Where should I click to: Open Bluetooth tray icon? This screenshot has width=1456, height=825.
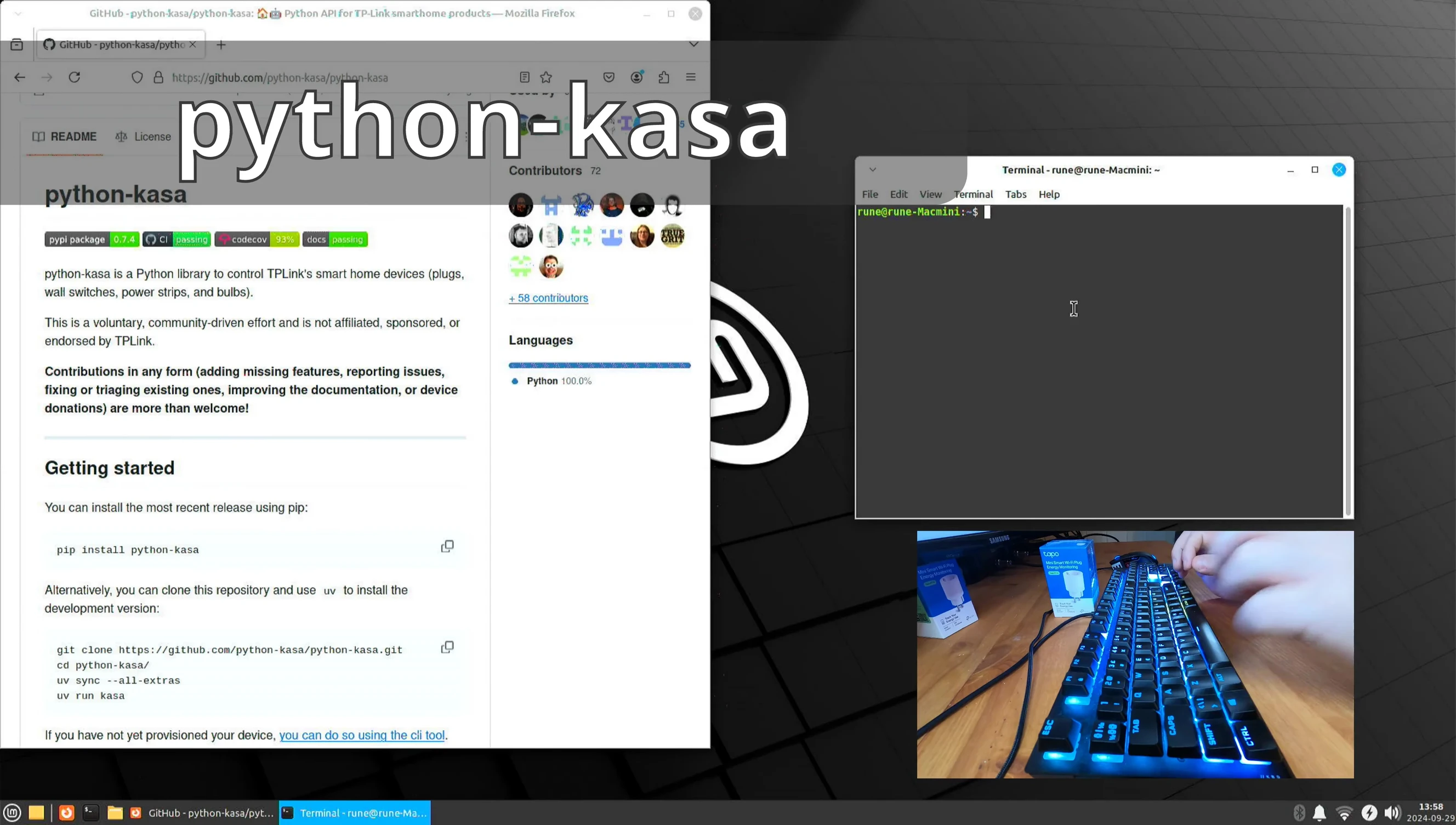pos(1299,813)
